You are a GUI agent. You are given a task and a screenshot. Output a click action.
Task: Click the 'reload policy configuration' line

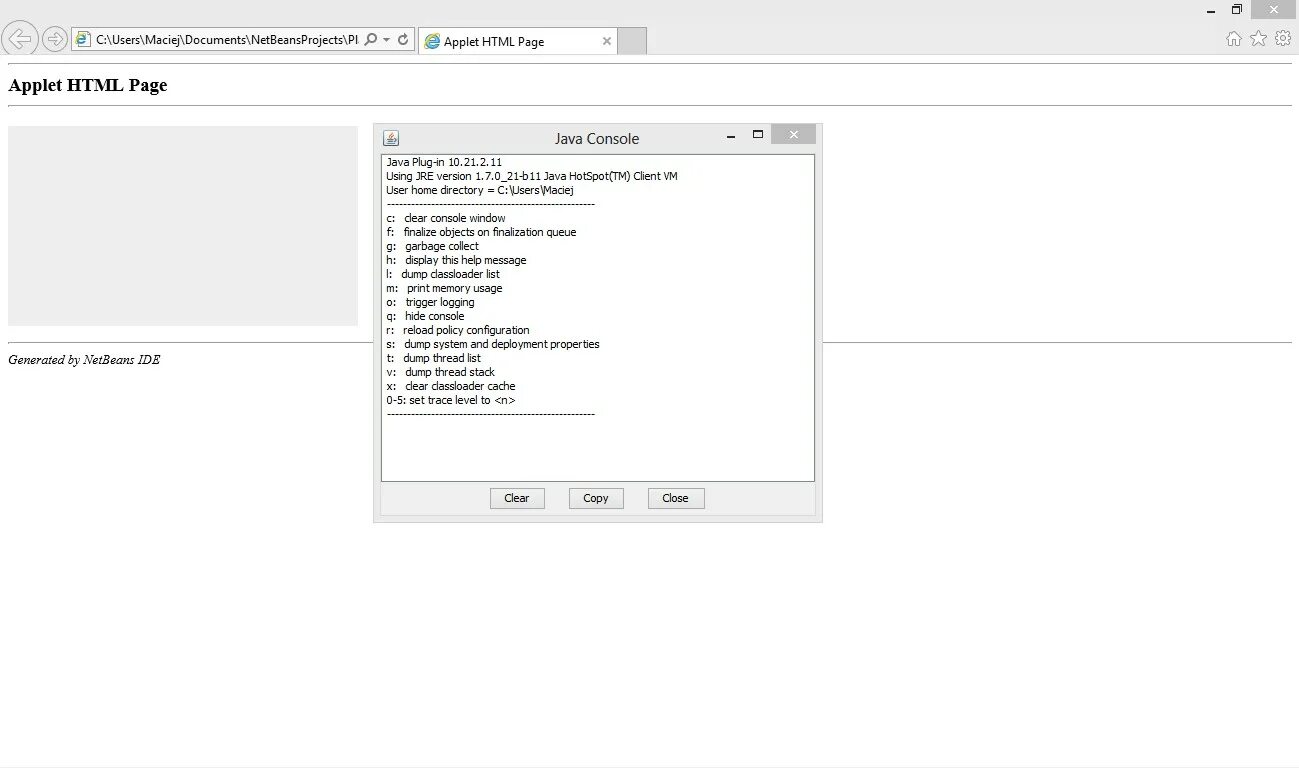tap(458, 330)
